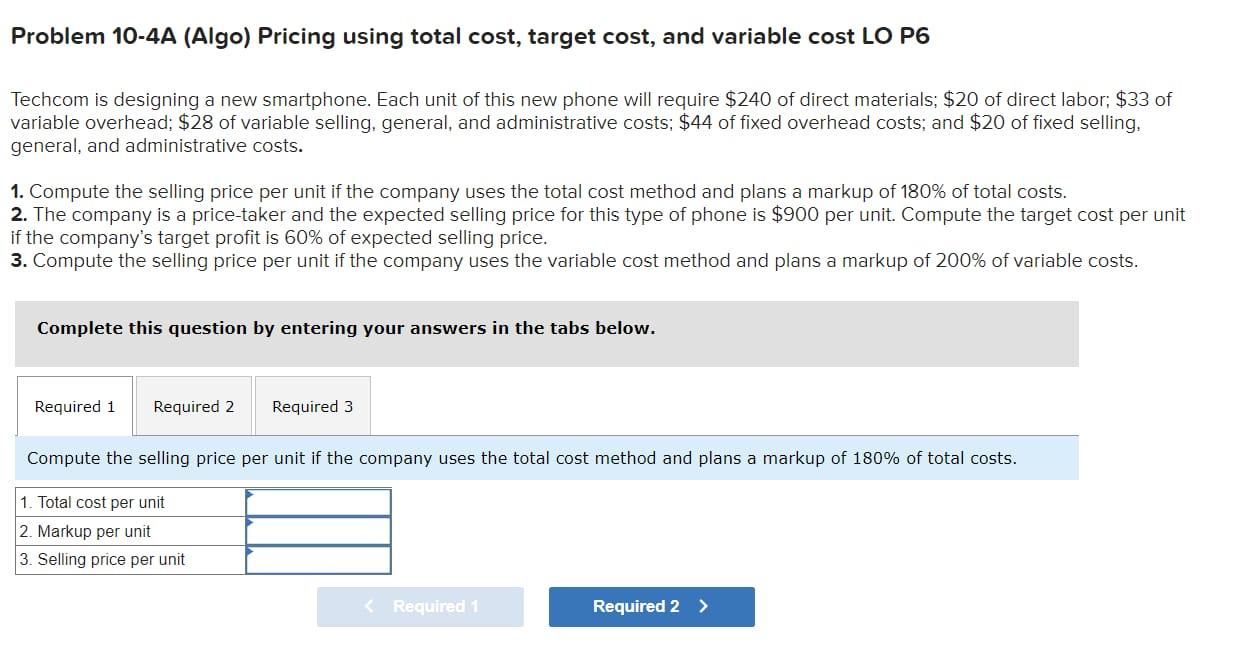Switch to the Required 3 tab
The width and height of the screenshot is (1254, 653).
[312, 406]
